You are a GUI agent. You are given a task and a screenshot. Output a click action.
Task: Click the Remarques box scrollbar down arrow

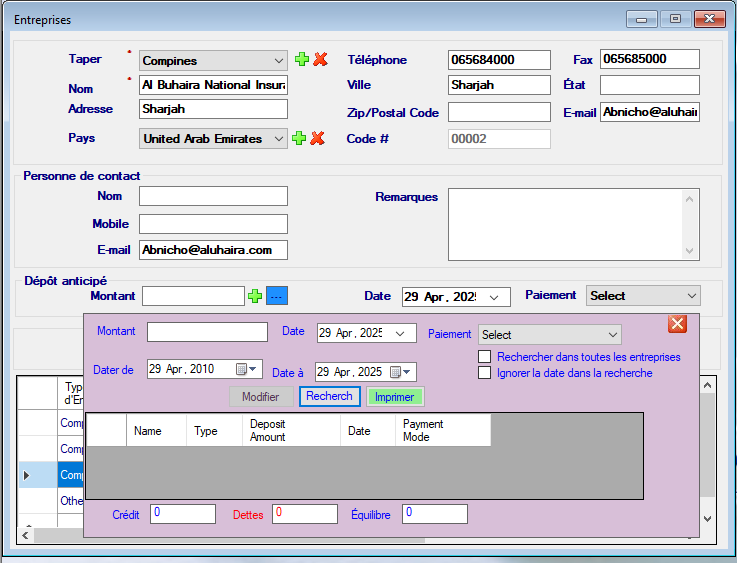(x=690, y=250)
